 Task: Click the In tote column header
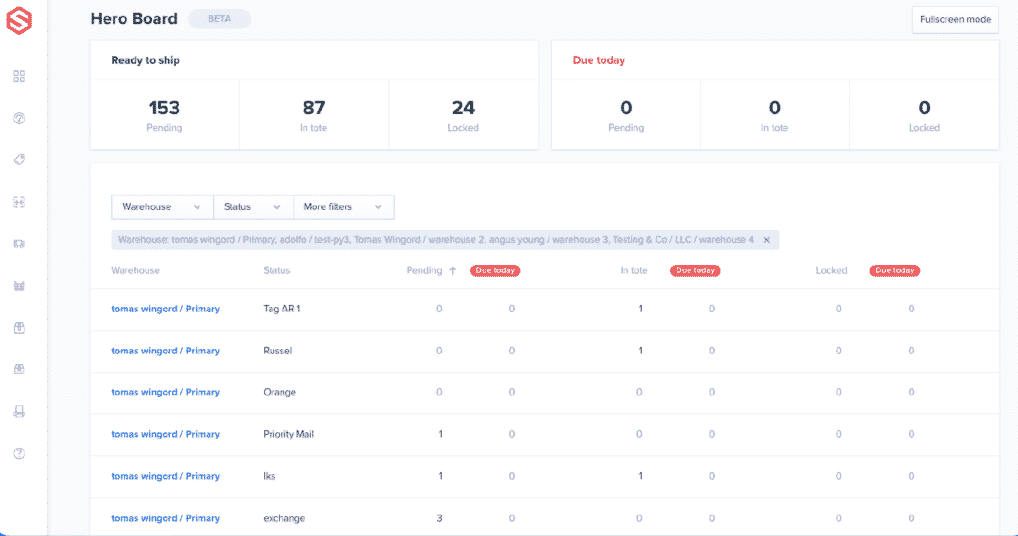click(x=634, y=271)
